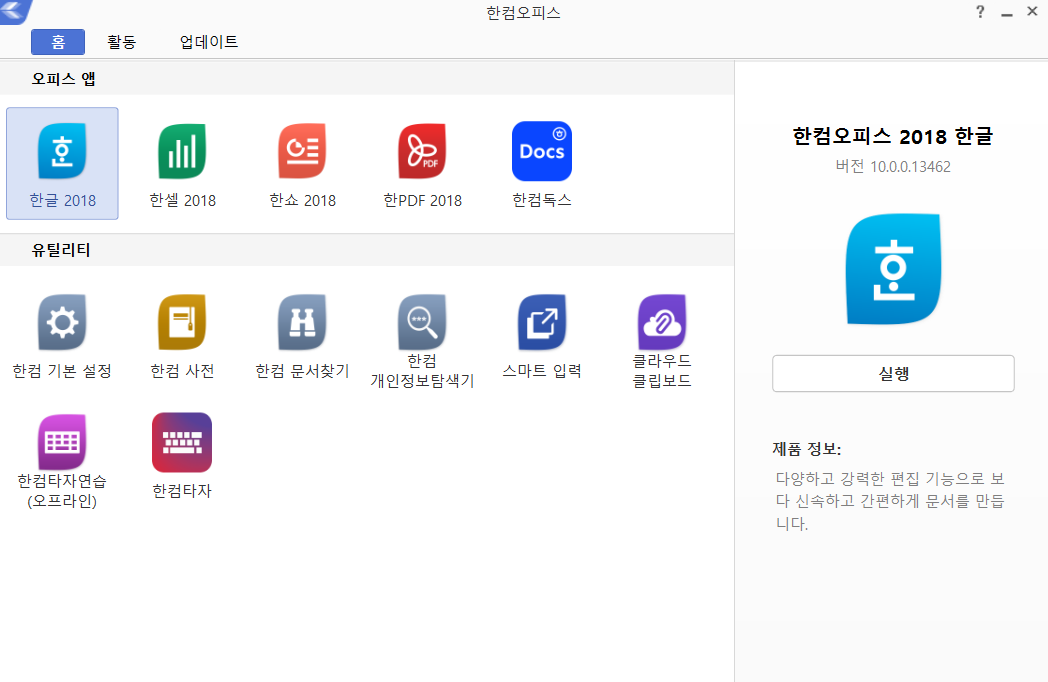
Task: Switch to the 홈 tab
Action: tap(58, 42)
